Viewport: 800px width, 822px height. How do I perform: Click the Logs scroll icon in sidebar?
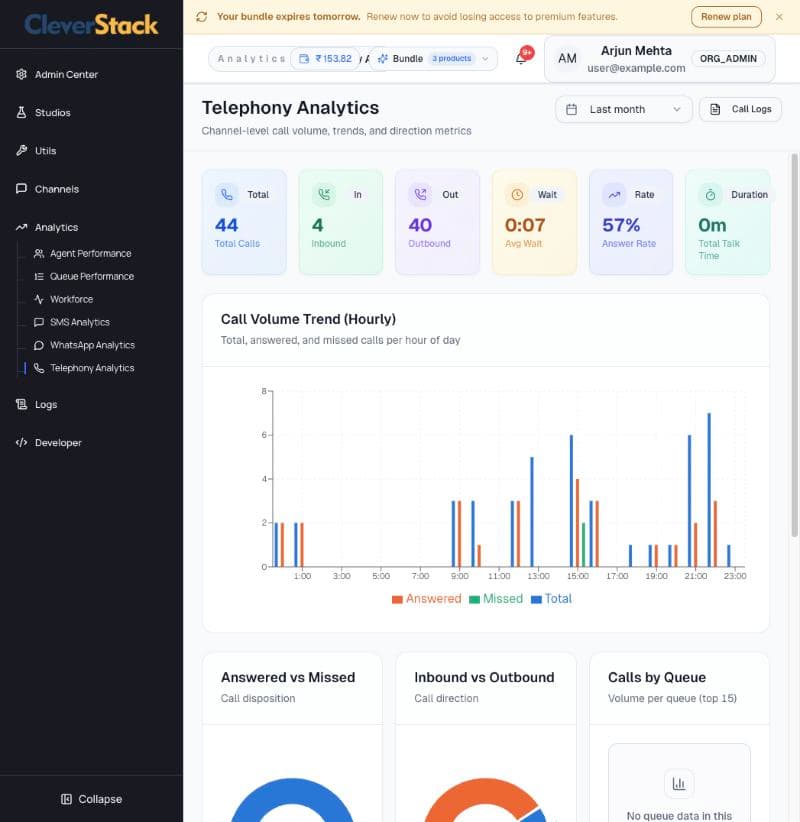click(x=21, y=404)
